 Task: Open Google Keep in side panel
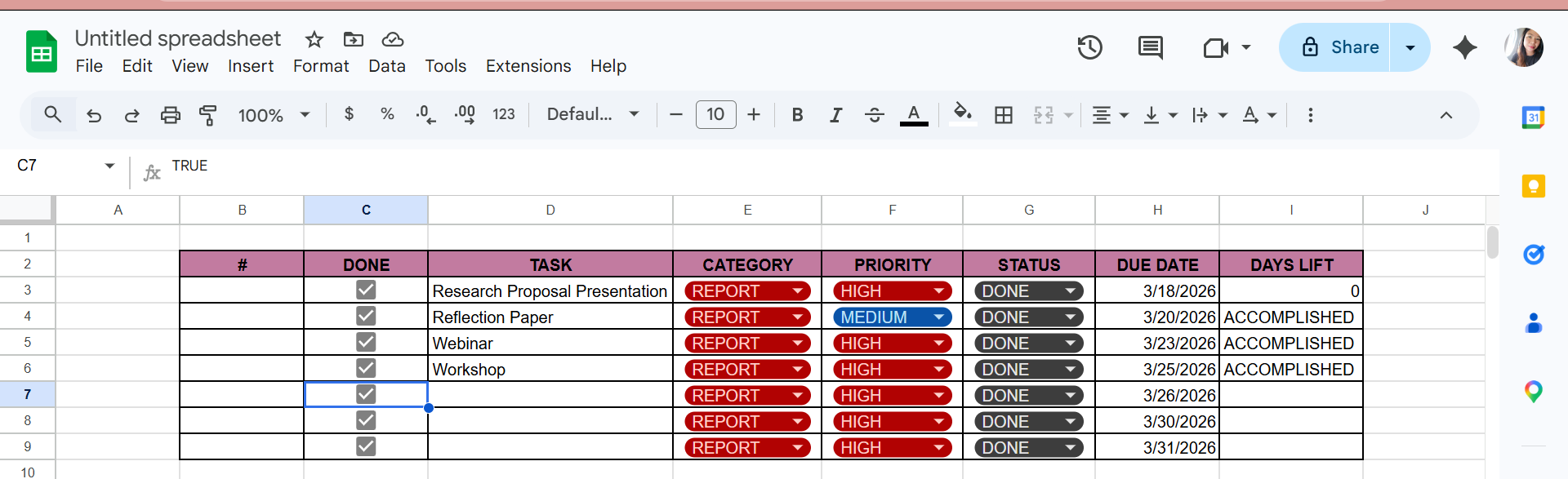click(x=1533, y=187)
